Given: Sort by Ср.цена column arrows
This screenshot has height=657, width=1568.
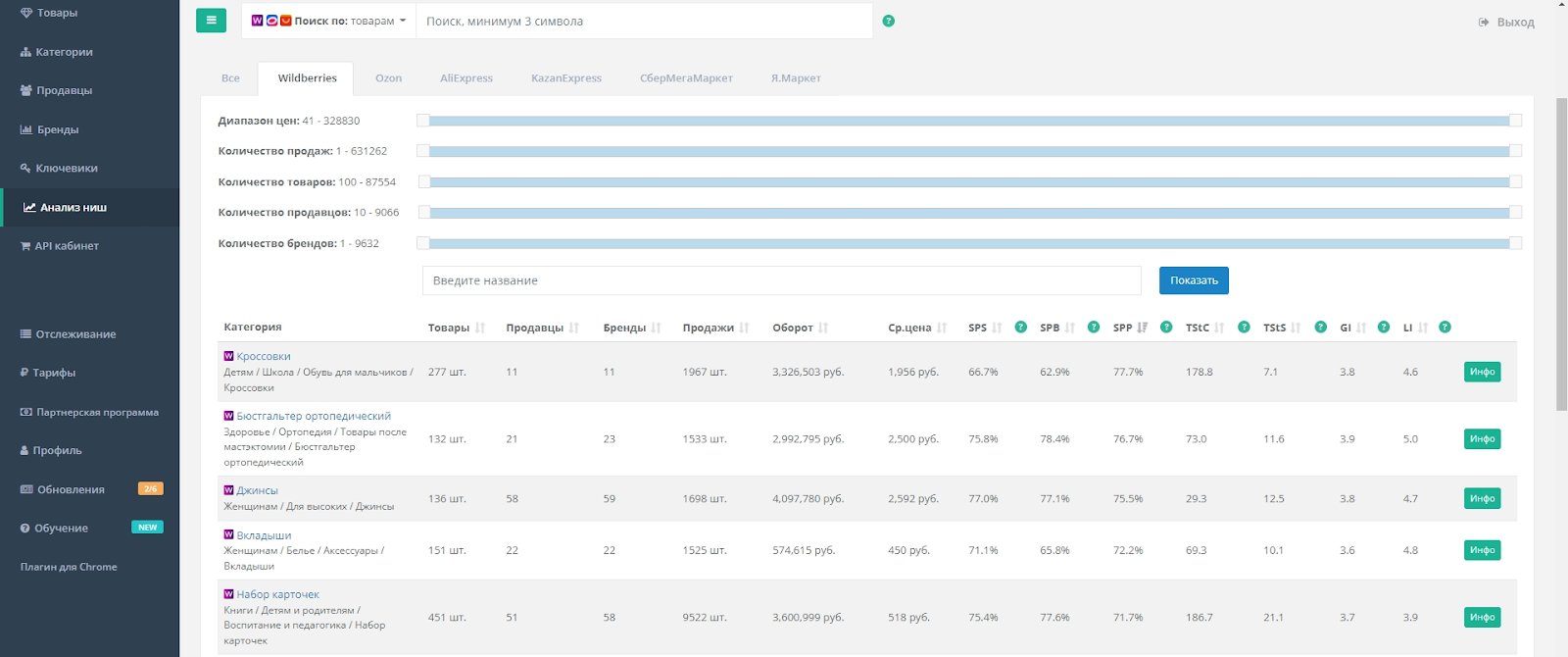Looking at the screenshot, I should click(x=942, y=328).
